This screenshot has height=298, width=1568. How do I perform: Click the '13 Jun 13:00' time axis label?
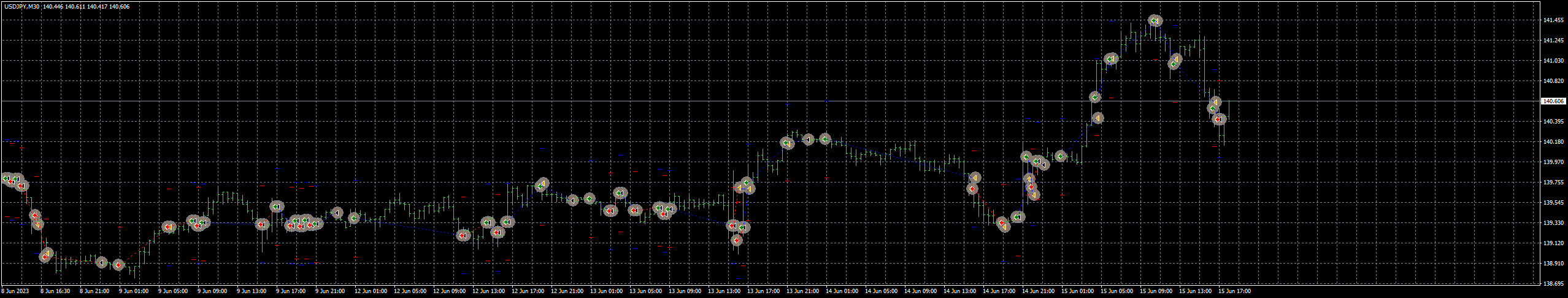coord(724,291)
